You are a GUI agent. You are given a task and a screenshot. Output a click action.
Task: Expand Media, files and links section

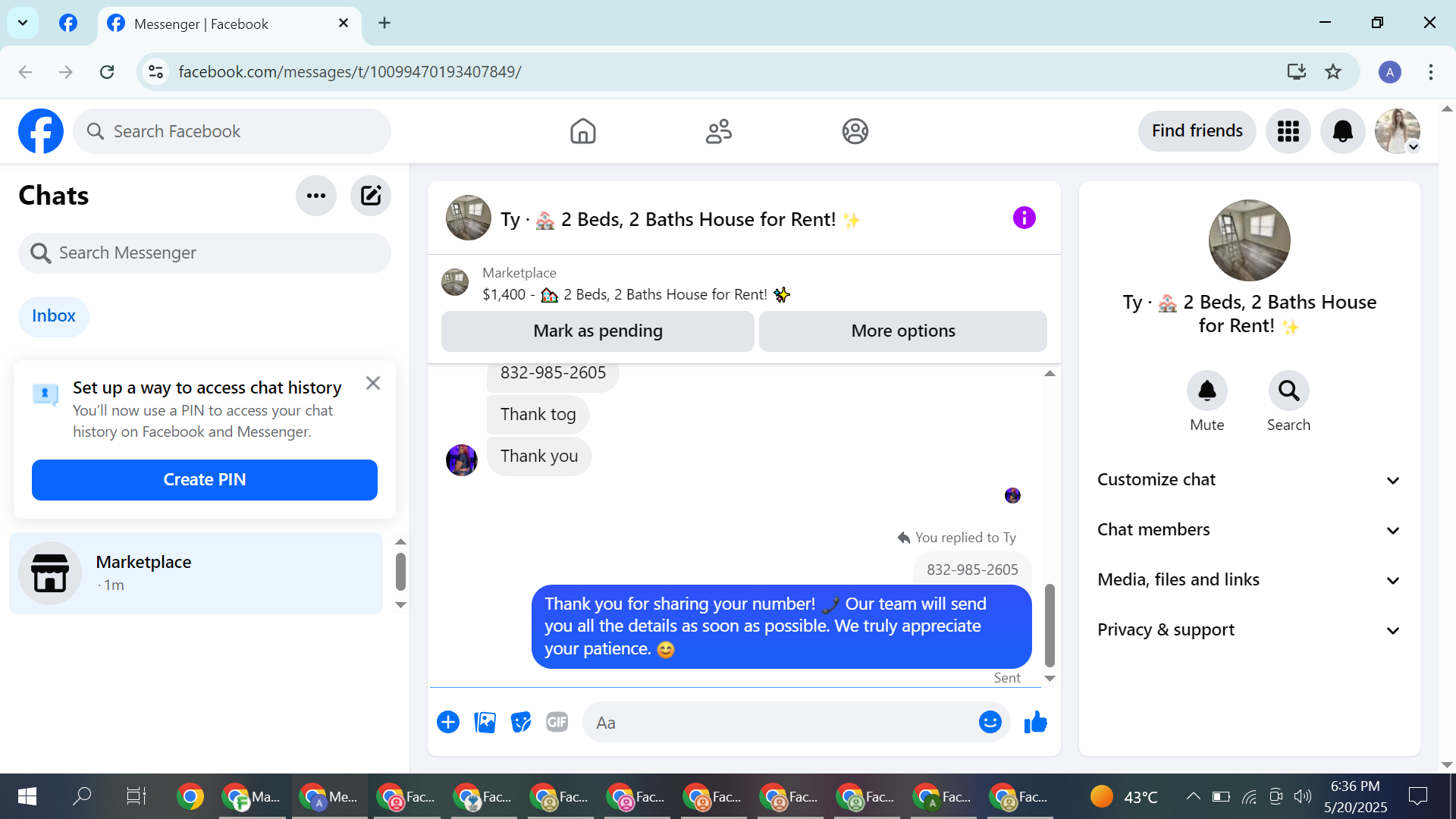(x=1248, y=580)
